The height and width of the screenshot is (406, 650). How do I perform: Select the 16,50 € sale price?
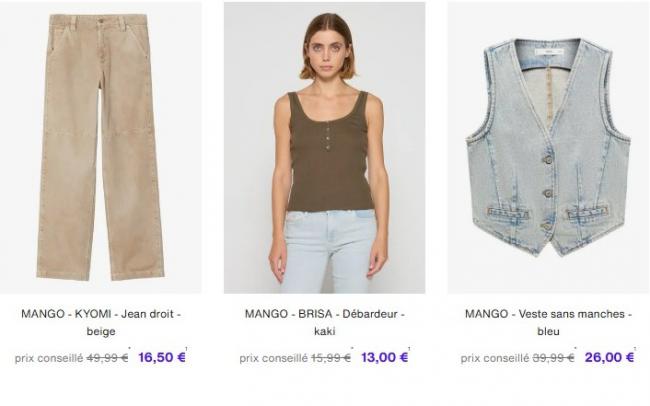(x=162, y=357)
